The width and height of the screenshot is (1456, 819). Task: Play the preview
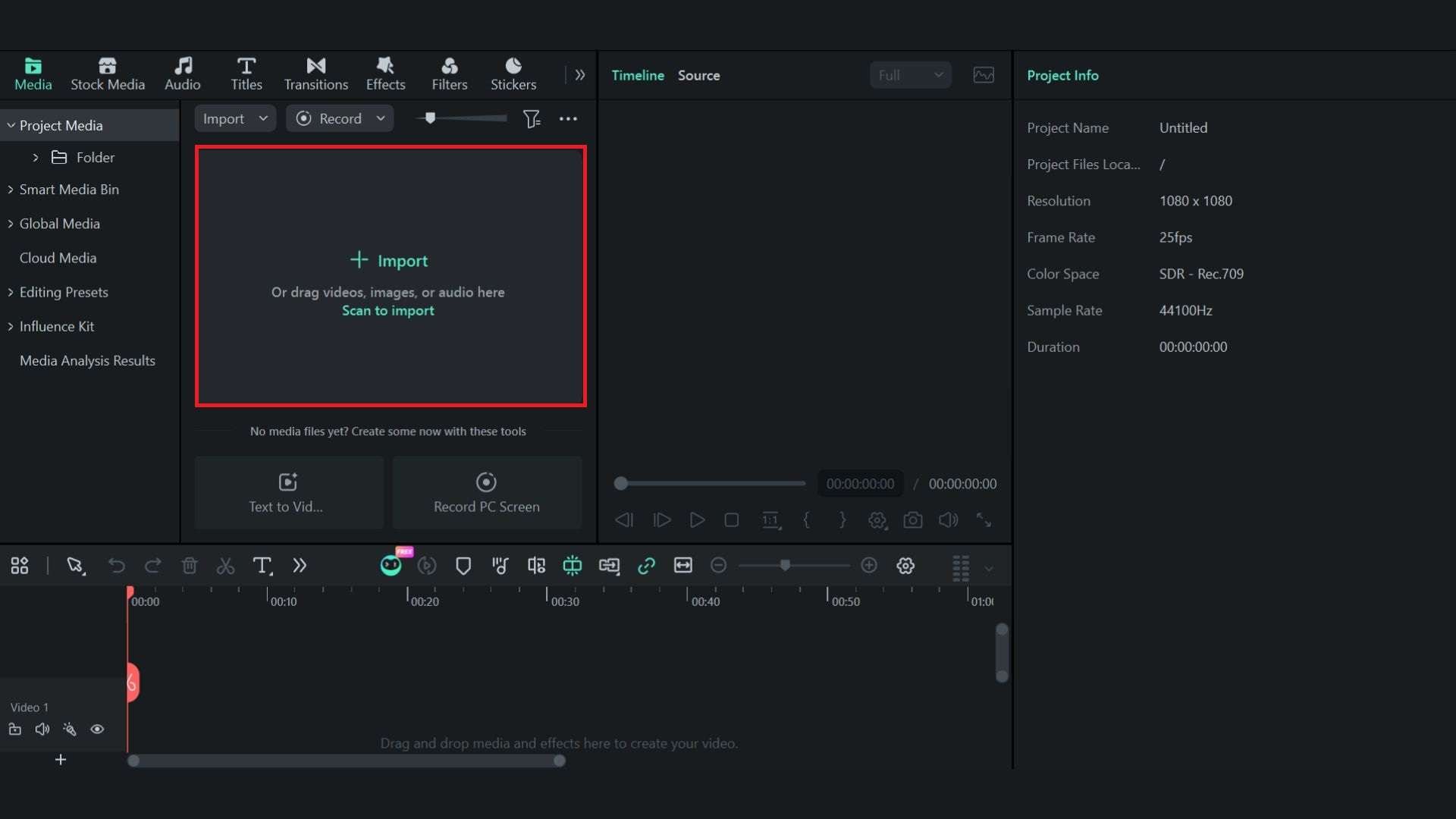[x=697, y=520]
